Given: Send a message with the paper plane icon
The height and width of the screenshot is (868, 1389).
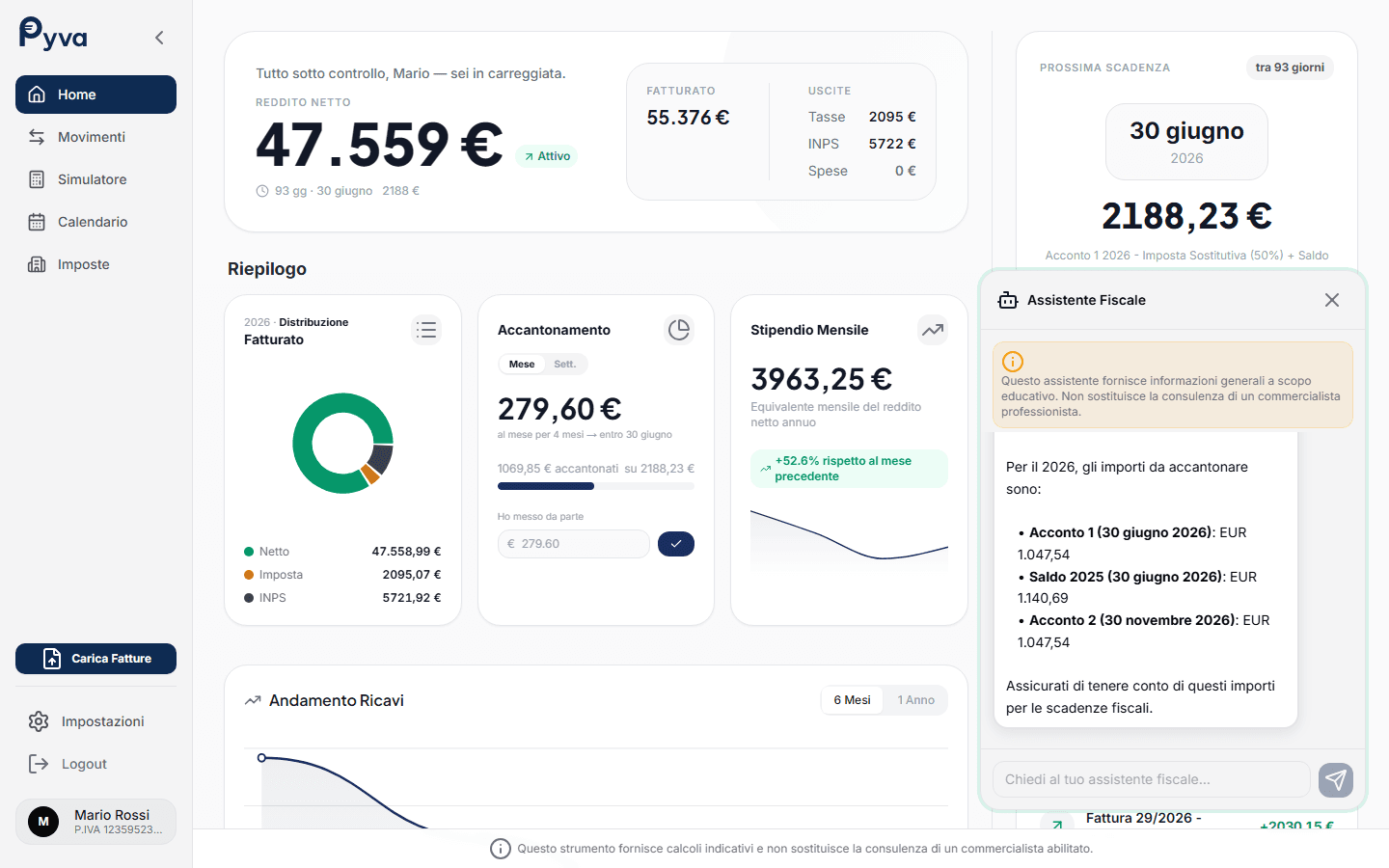Looking at the screenshot, I should coord(1336,780).
